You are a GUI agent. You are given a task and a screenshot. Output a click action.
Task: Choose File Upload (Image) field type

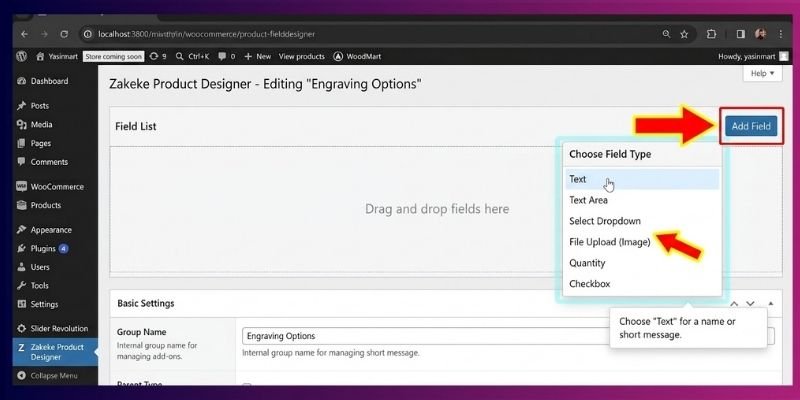[x=642, y=242]
